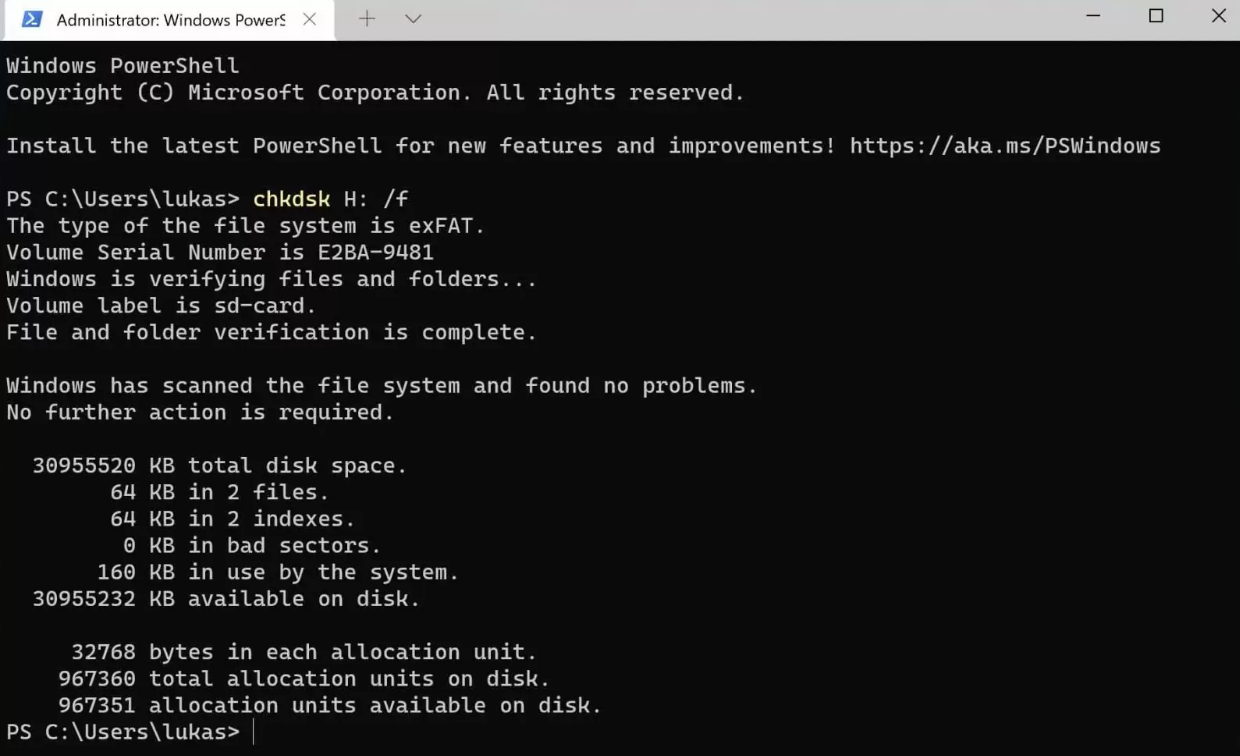Click the total disk space line

(x=219, y=466)
